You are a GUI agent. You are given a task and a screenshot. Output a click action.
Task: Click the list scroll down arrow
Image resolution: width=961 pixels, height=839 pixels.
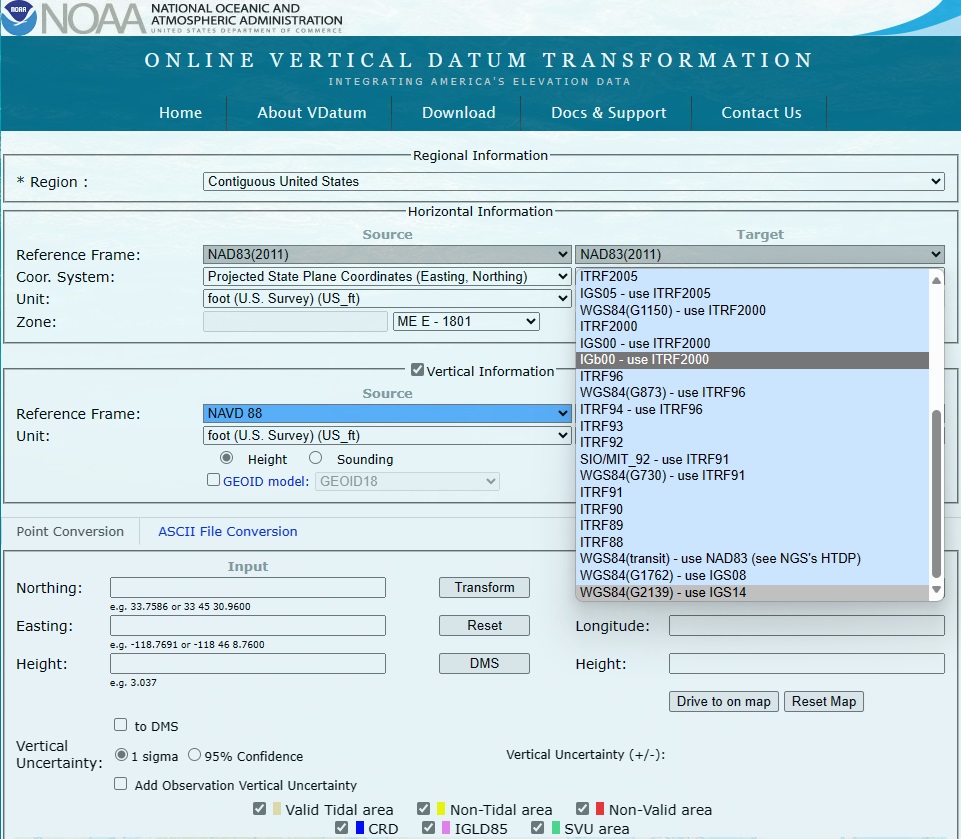tap(936, 590)
